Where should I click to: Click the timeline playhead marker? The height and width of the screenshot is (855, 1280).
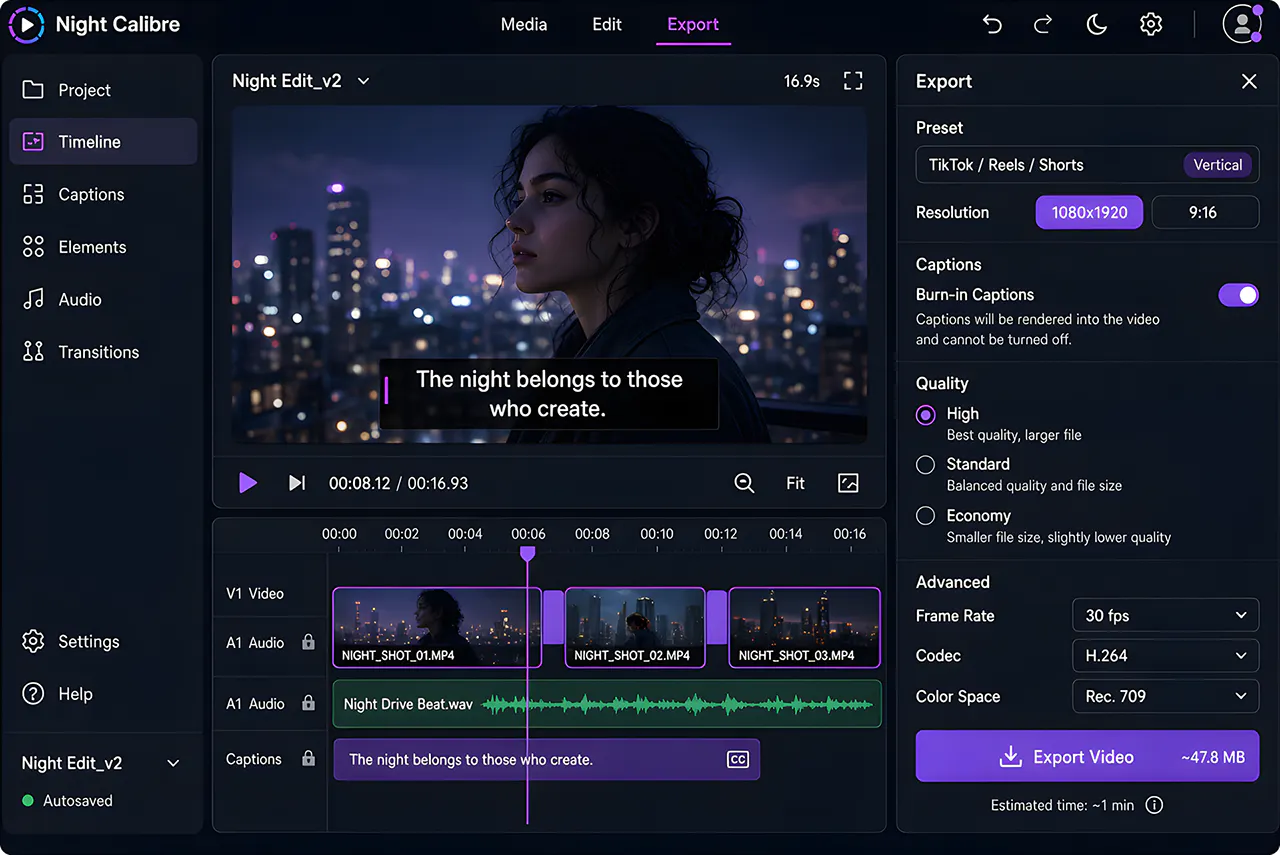tap(527, 553)
